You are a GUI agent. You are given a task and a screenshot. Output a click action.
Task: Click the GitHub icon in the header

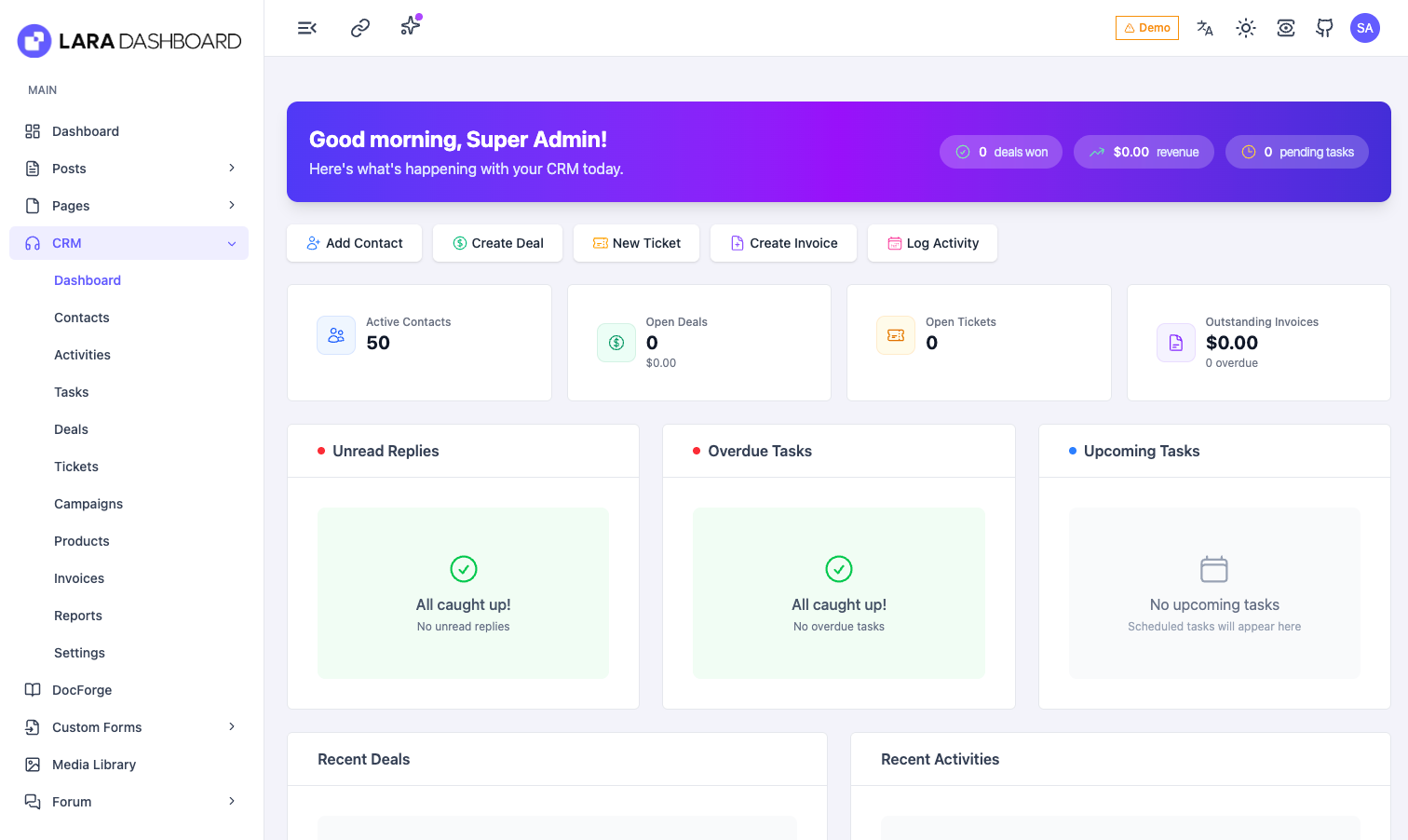1324,28
